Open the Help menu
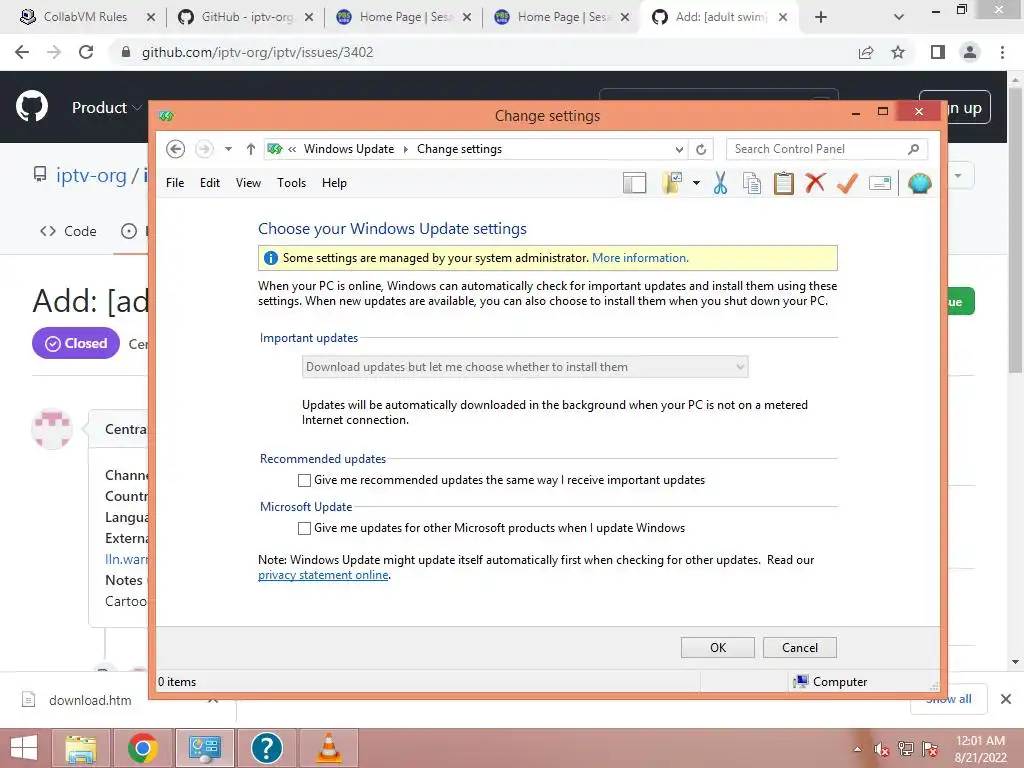This screenshot has width=1024, height=768. (334, 183)
